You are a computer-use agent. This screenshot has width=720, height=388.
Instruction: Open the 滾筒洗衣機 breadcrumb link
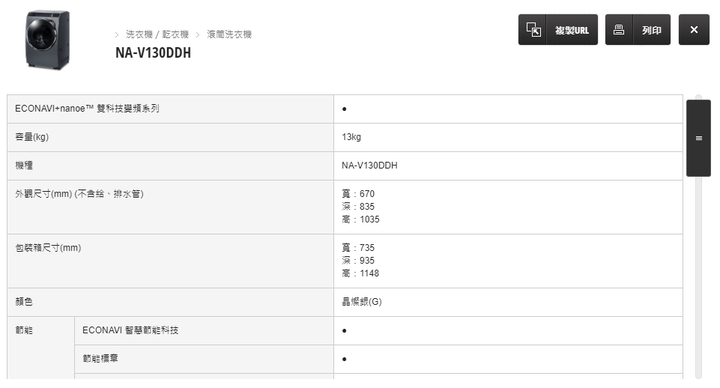pos(229,34)
